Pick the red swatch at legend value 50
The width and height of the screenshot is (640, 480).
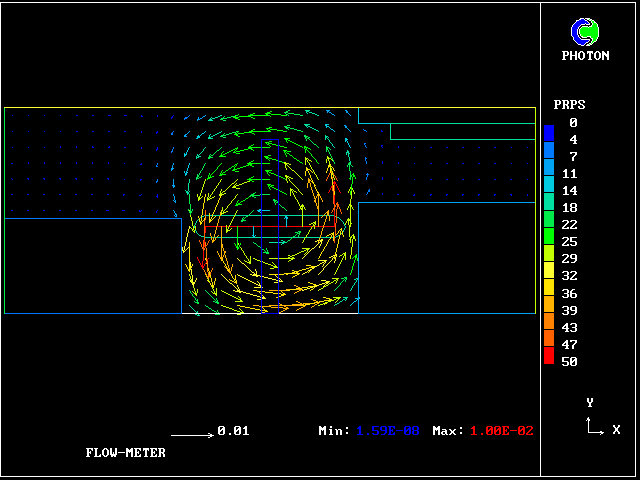point(549,355)
